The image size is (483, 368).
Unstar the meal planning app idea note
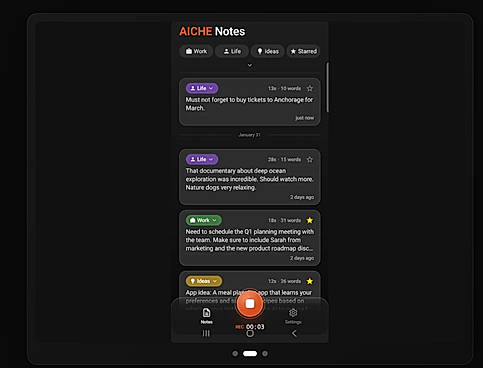(310, 281)
